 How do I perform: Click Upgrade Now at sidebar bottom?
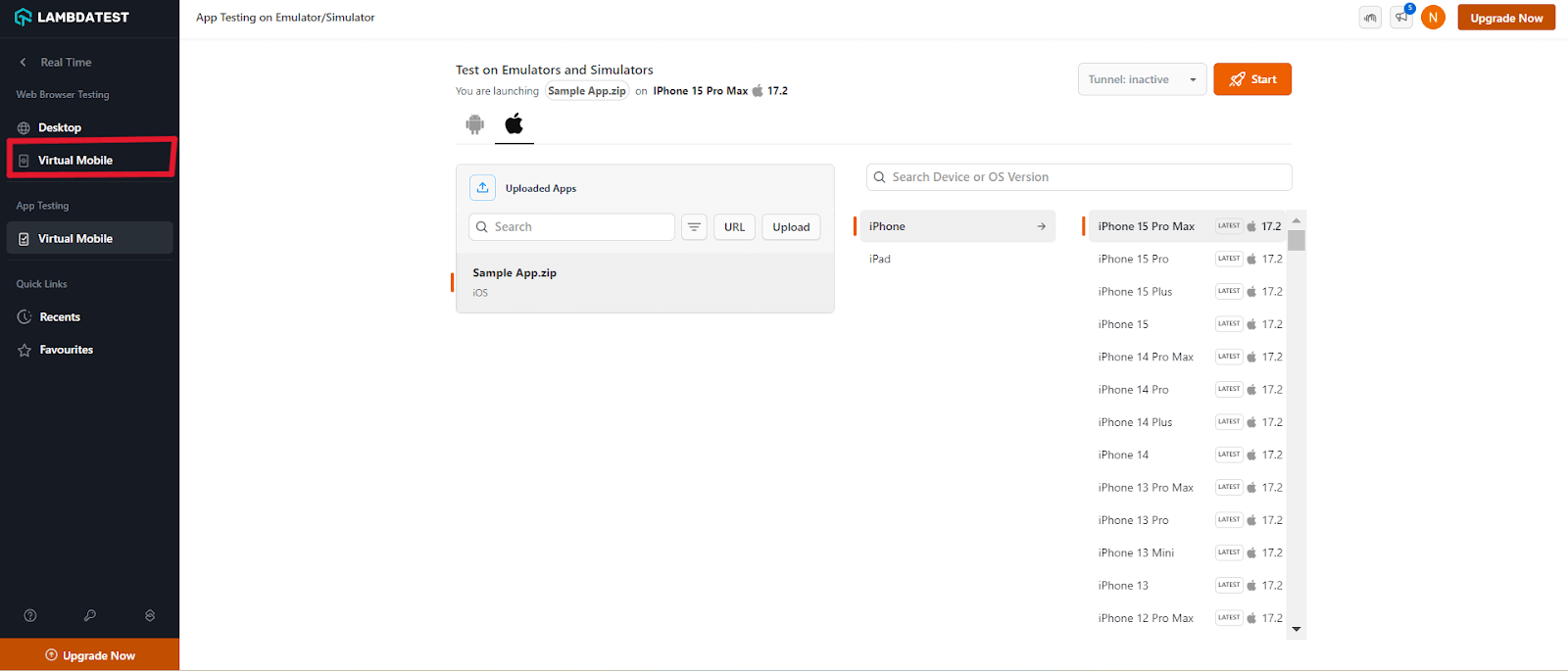(89, 654)
